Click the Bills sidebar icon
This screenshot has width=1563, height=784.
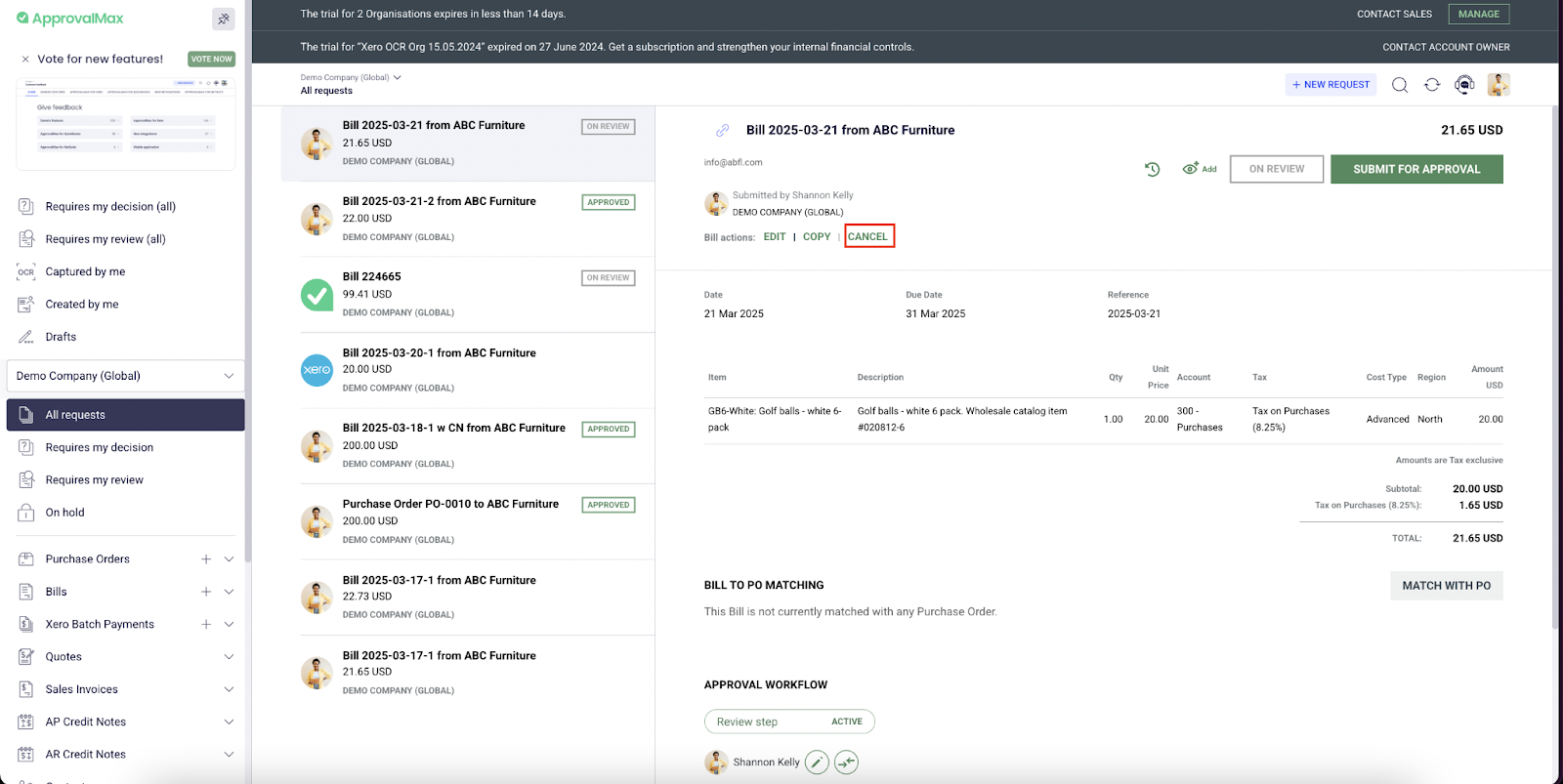click(x=26, y=592)
